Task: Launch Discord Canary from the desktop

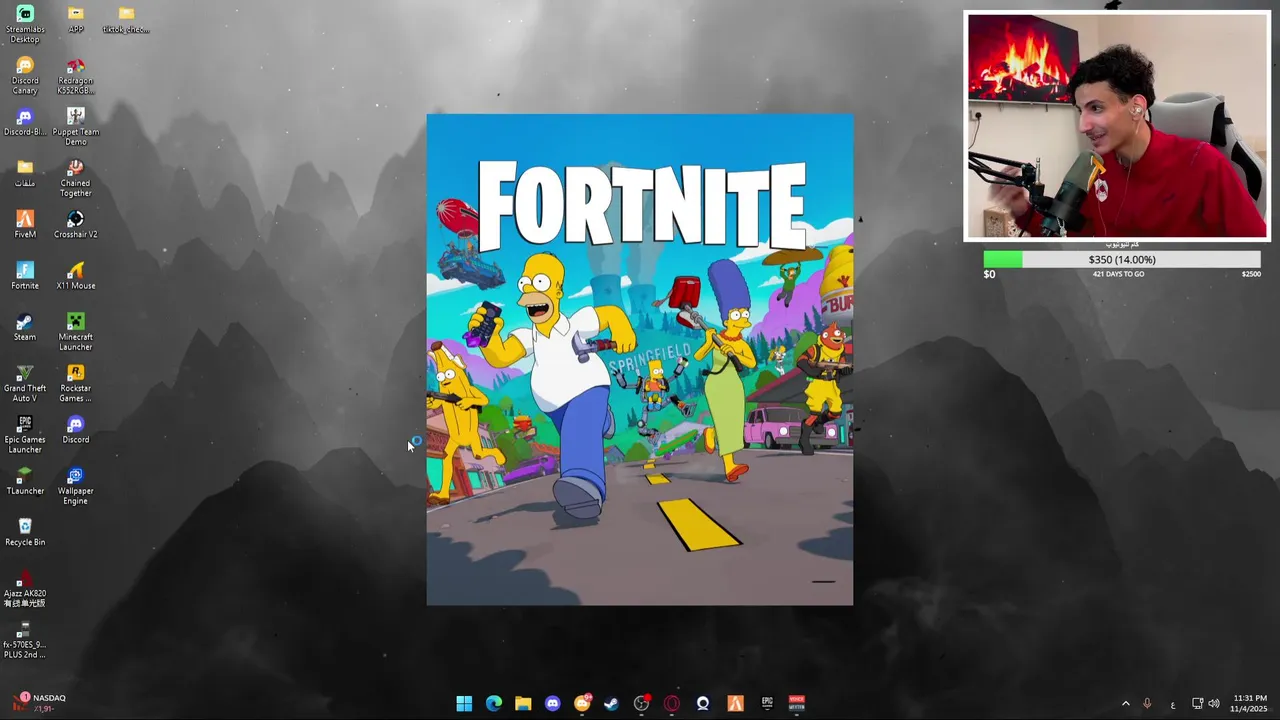Action: (x=25, y=76)
